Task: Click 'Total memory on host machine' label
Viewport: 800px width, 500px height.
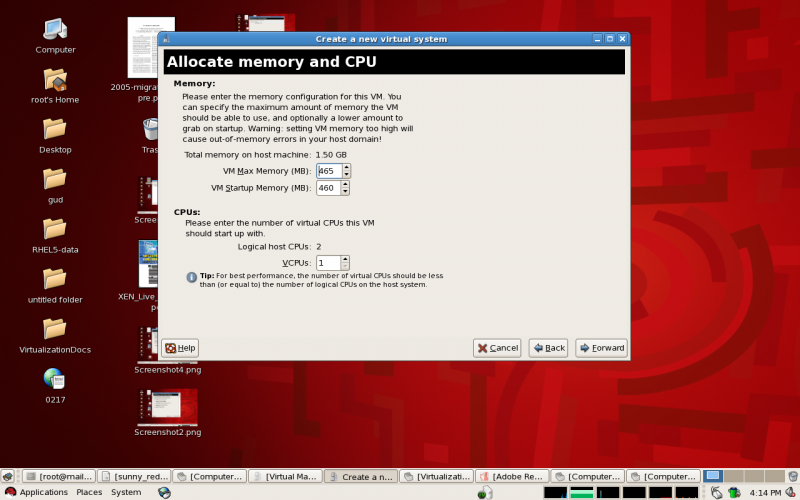Action: pyautogui.click(x=247, y=155)
